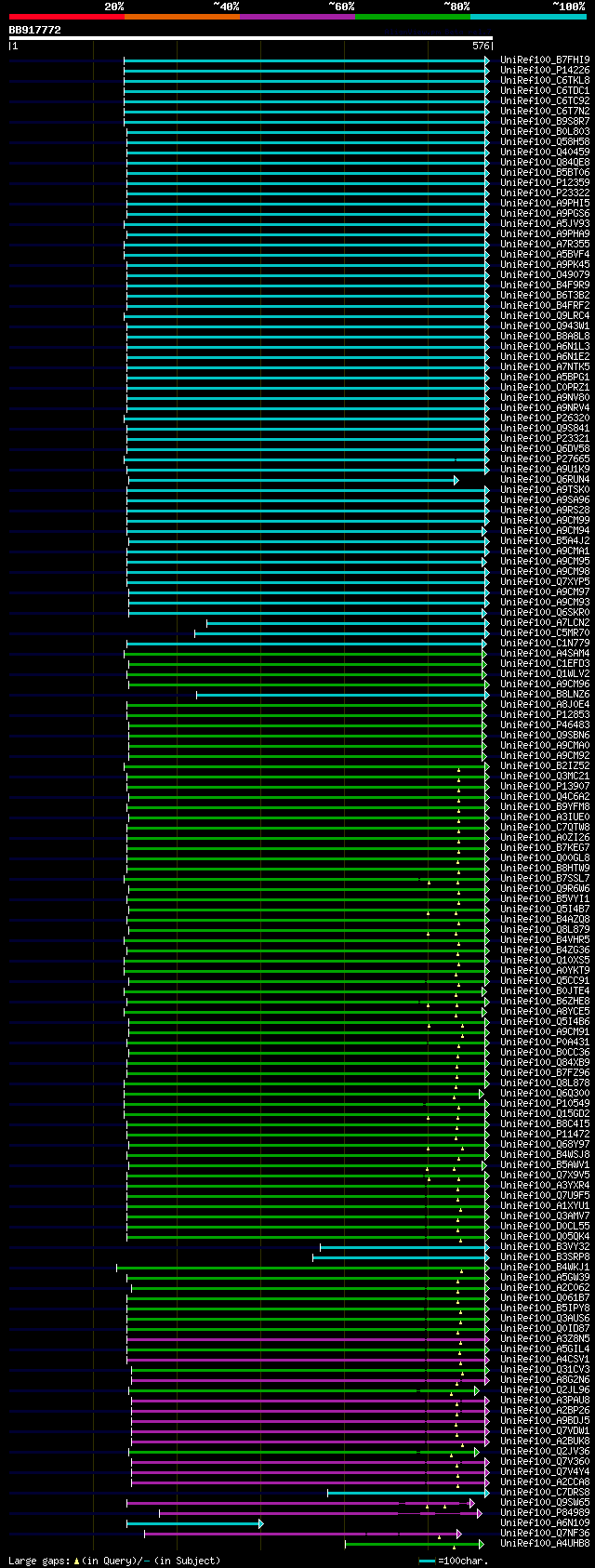Click the query end position 576

click(x=481, y=46)
